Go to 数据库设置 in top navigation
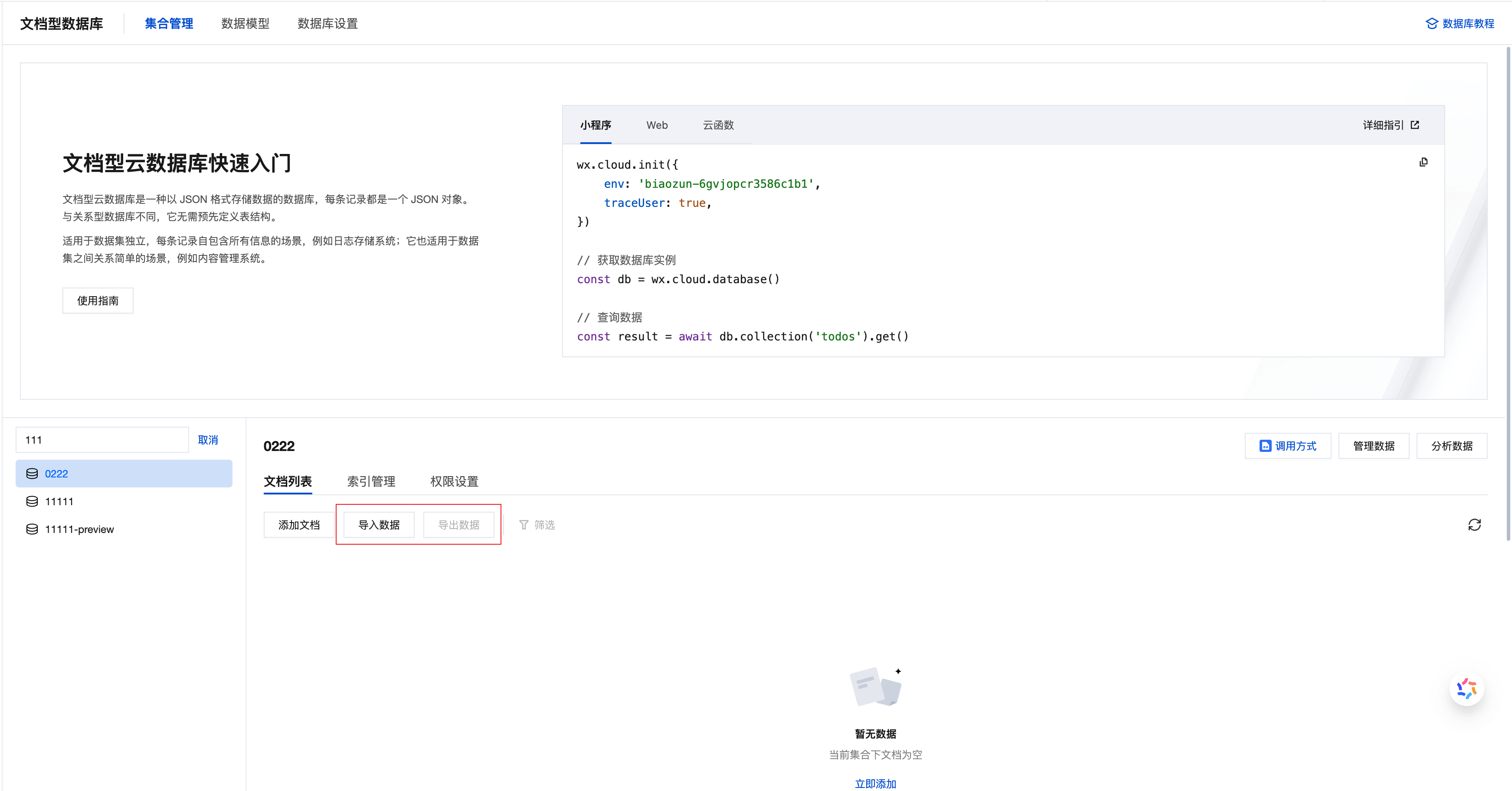This screenshot has height=791, width=1512. (327, 23)
